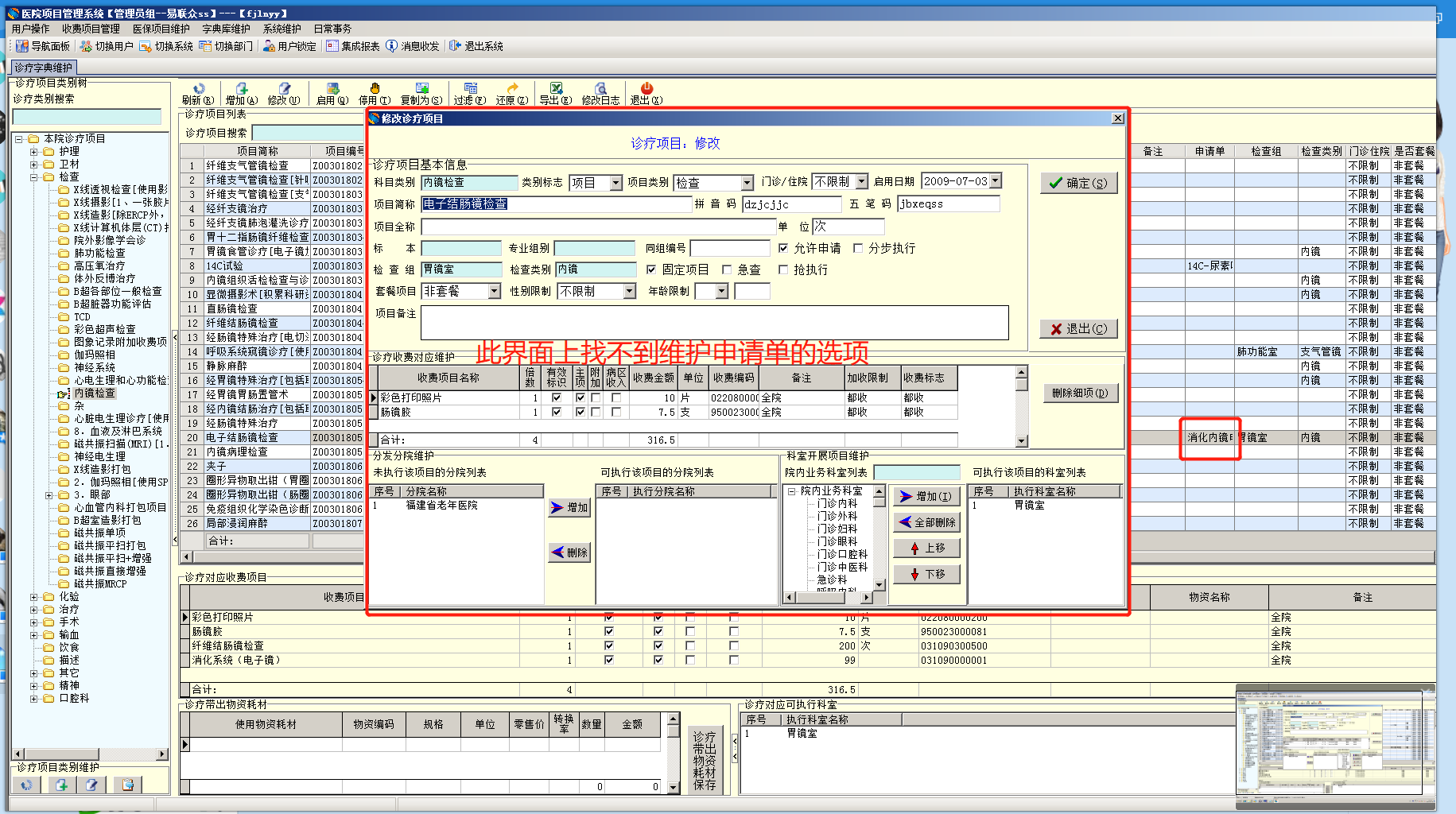Click the 上移 move-up button
The width and height of the screenshot is (1456, 814).
[x=926, y=548]
